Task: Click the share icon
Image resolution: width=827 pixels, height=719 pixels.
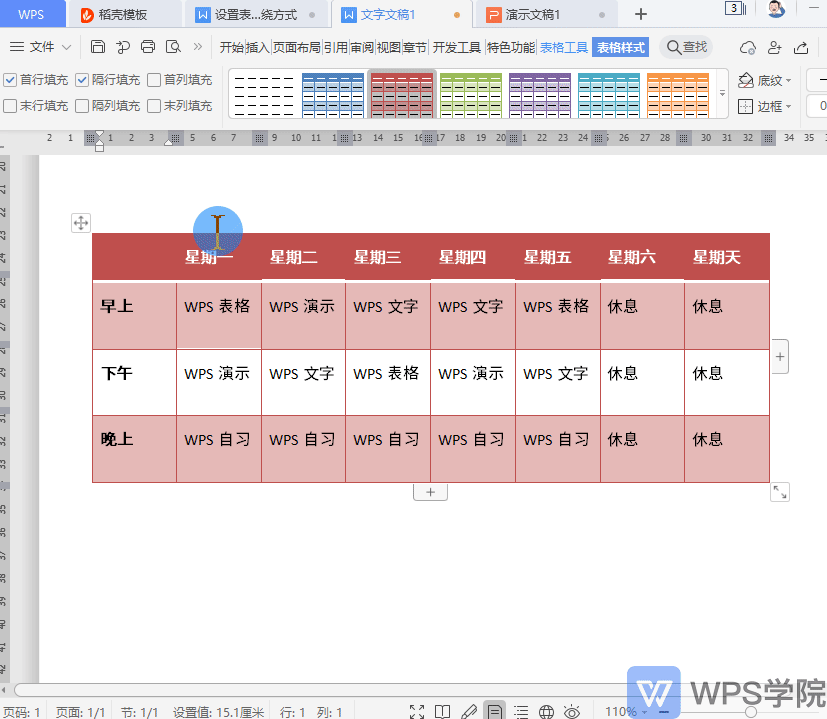Action: point(801,47)
